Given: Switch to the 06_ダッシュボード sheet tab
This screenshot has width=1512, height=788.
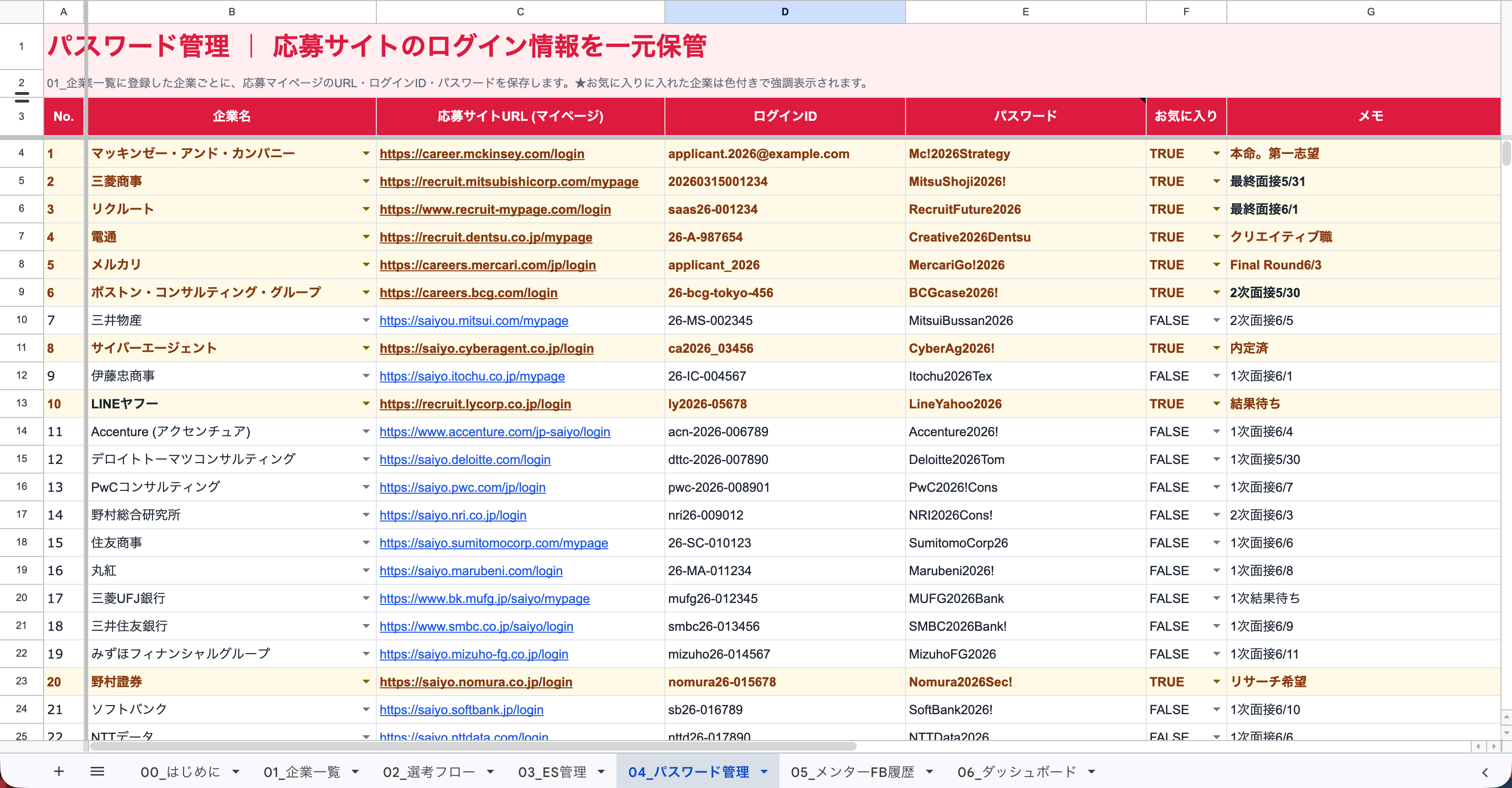Looking at the screenshot, I should tap(1017, 772).
